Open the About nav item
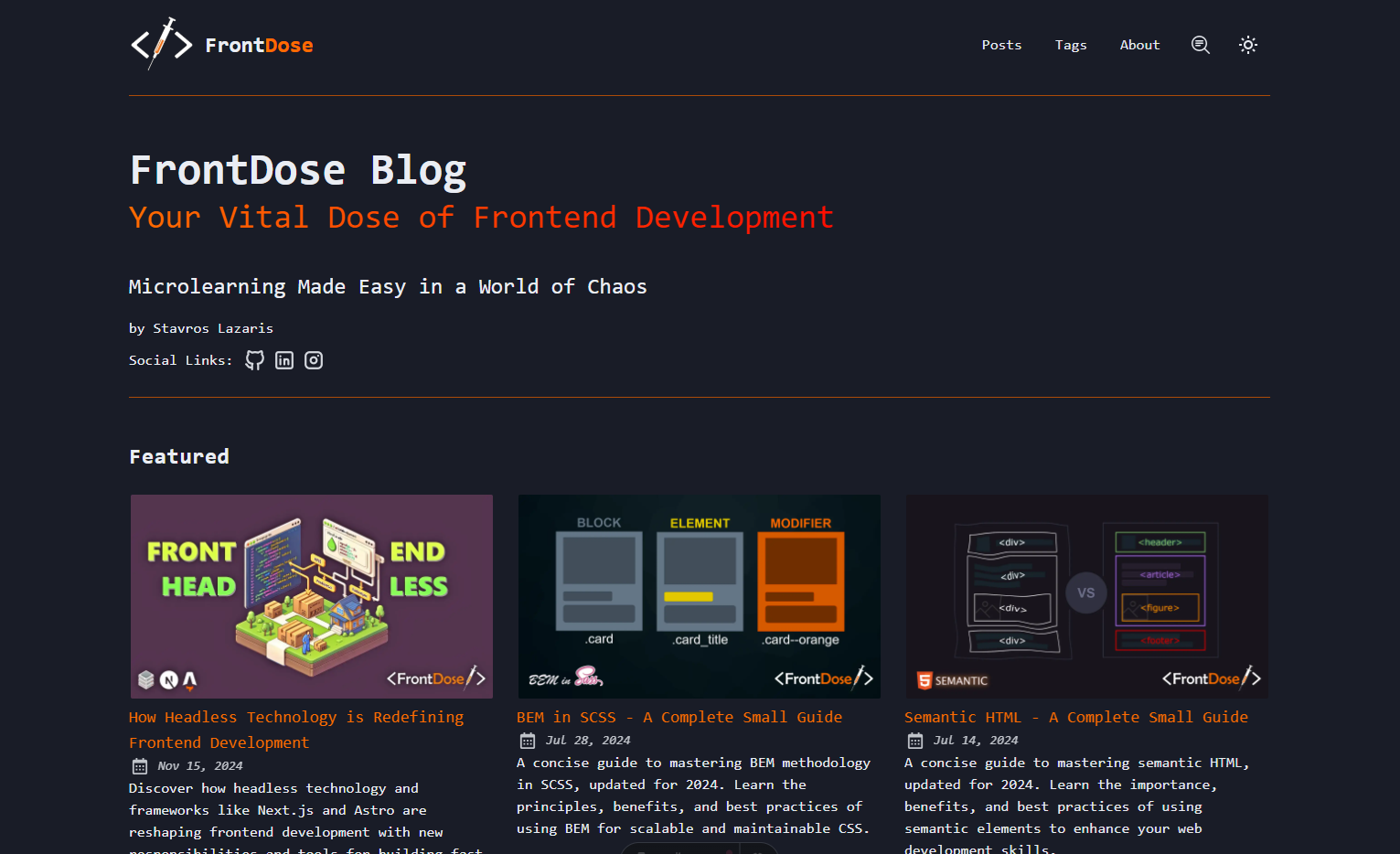 point(1139,45)
